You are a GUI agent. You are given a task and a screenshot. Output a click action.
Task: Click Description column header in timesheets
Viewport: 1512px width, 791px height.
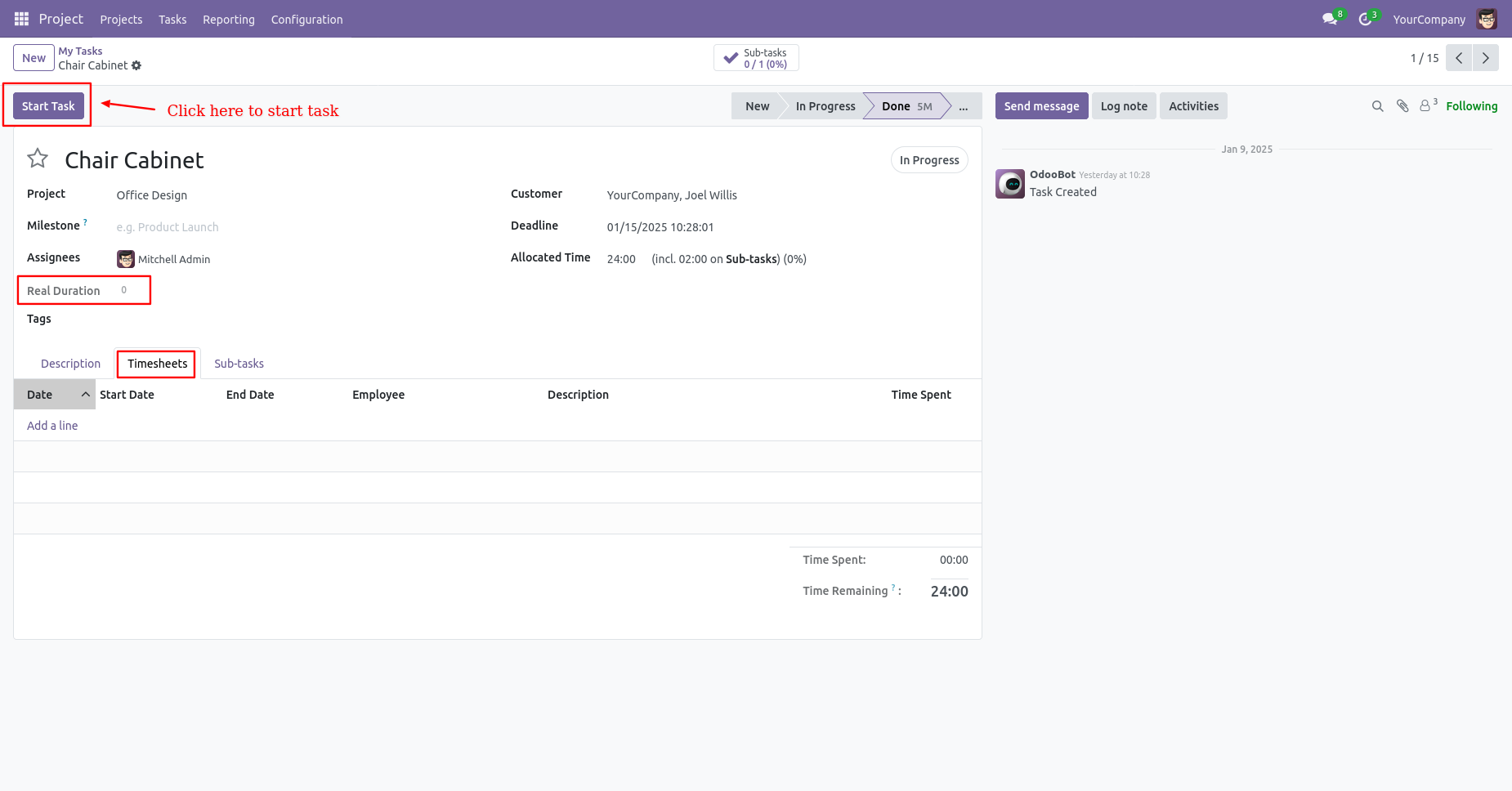578,395
